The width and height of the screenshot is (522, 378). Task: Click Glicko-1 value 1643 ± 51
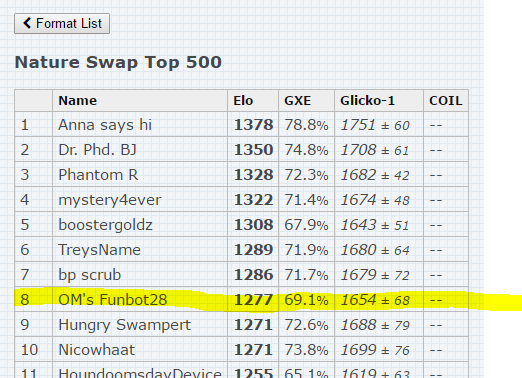[x=375, y=225]
